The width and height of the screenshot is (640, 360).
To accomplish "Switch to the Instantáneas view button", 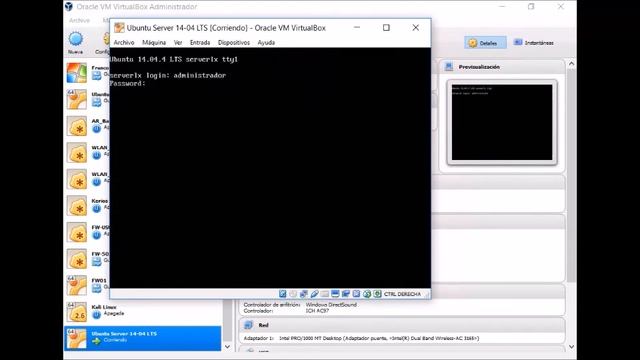I will pyautogui.click(x=533, y=42).
